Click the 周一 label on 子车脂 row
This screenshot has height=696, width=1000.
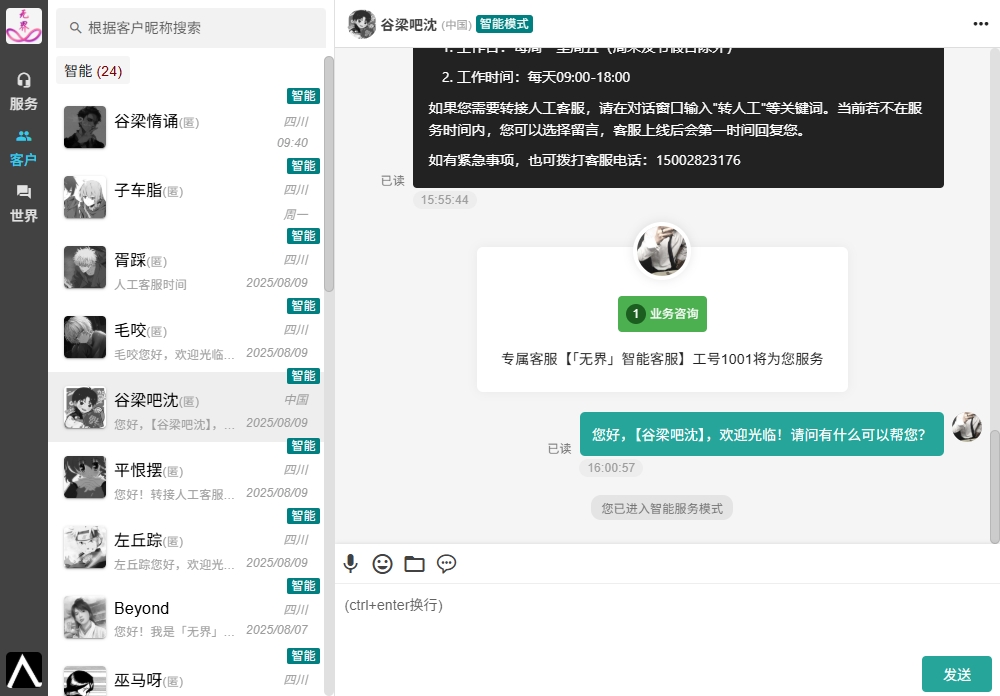coord(296,214)
